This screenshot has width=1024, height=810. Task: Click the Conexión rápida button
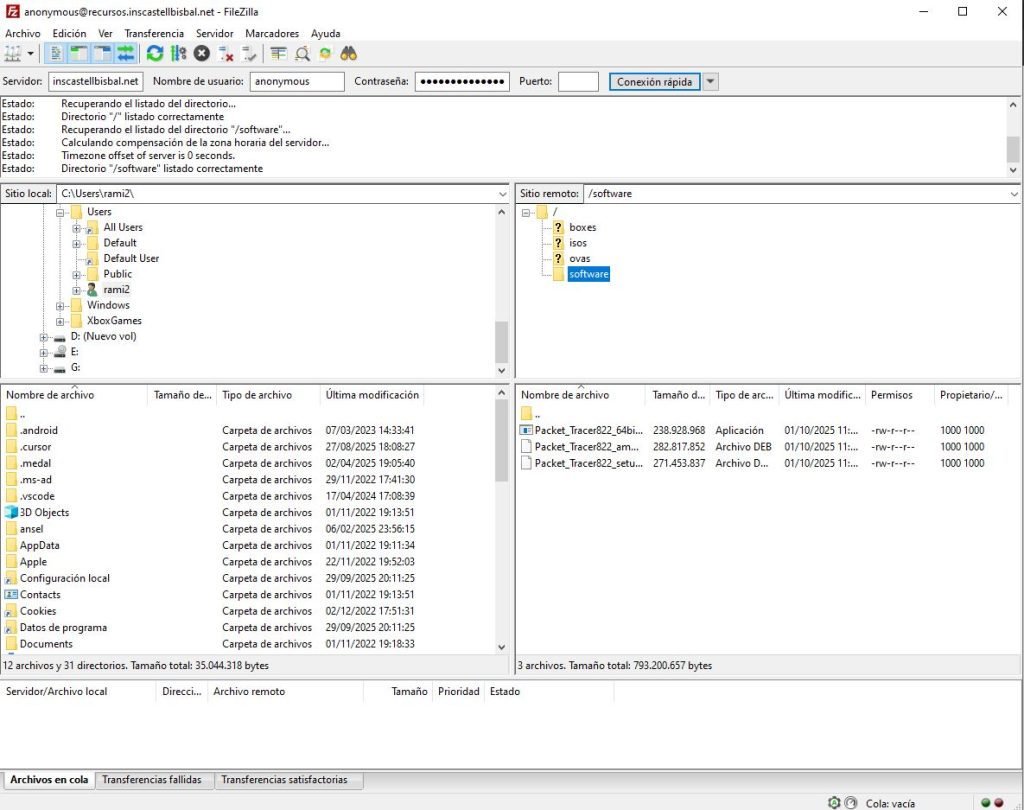654,82
